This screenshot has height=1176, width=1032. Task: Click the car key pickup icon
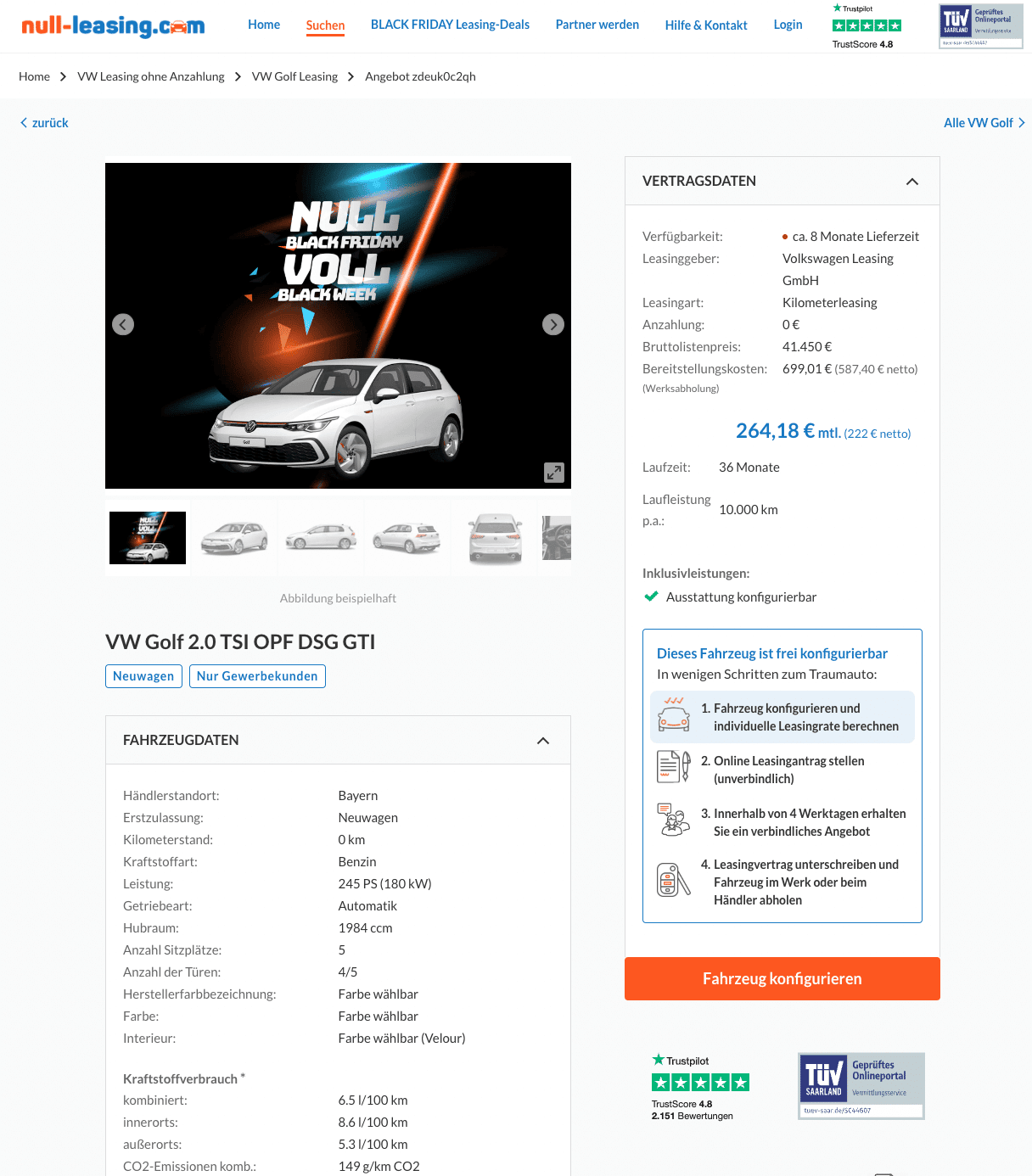coord(675,880)
